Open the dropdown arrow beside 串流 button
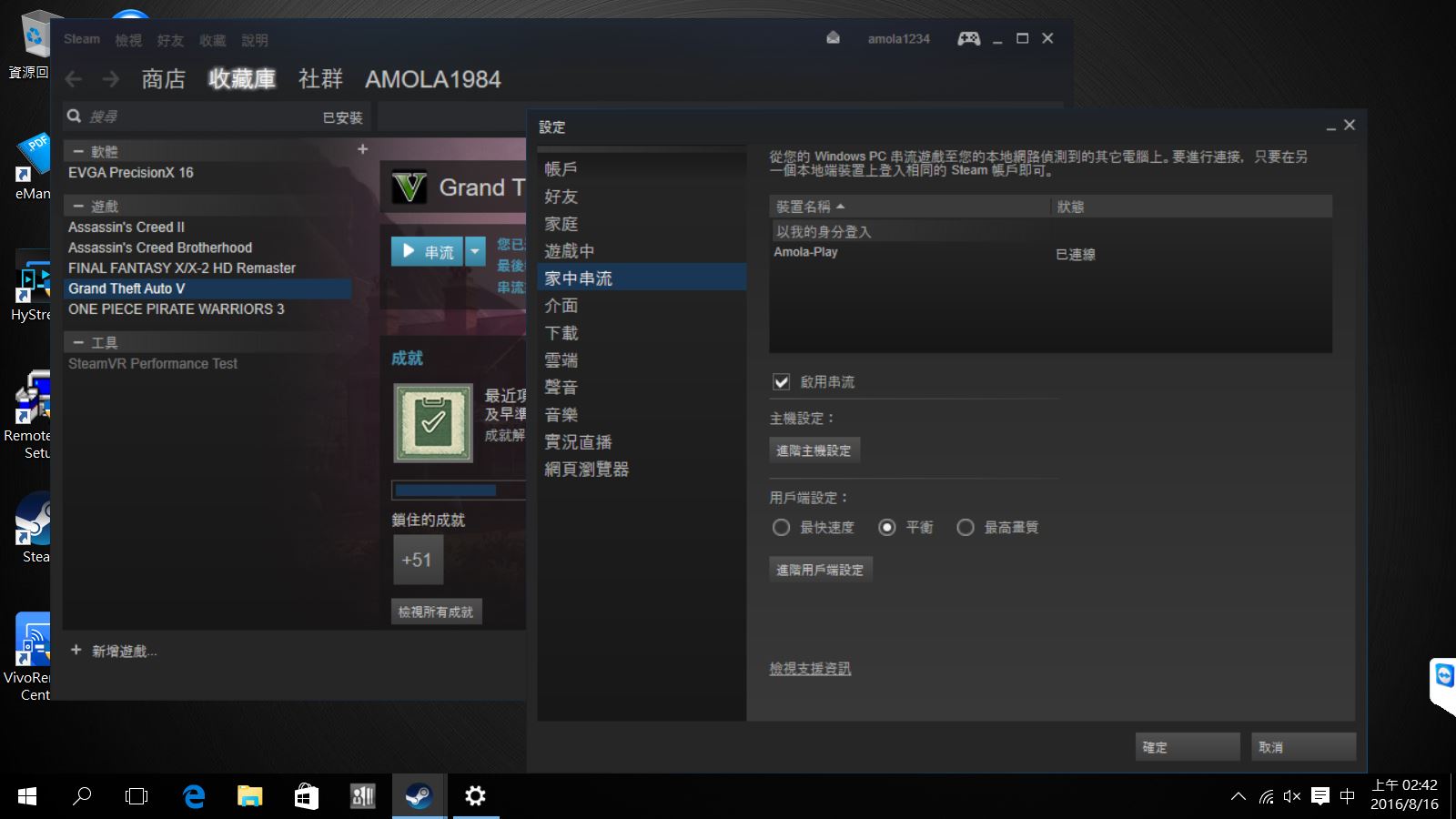This screenshot has width=1456, height=819. coord(475,251)
